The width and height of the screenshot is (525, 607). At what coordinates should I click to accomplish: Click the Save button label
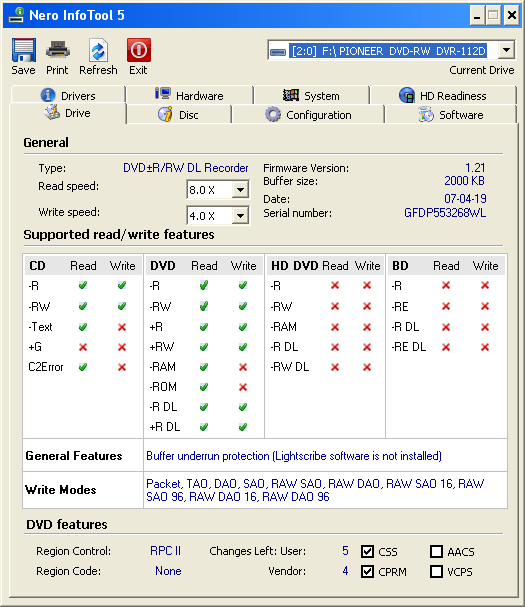tap(23, 70)
